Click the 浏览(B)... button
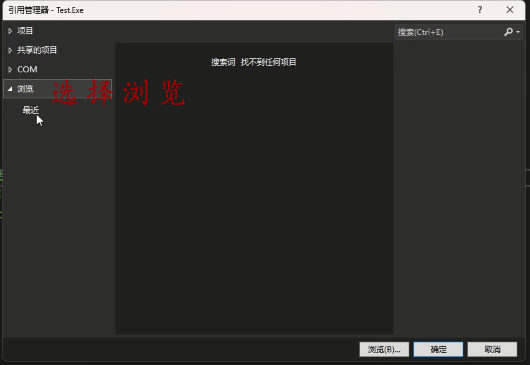 384,349
